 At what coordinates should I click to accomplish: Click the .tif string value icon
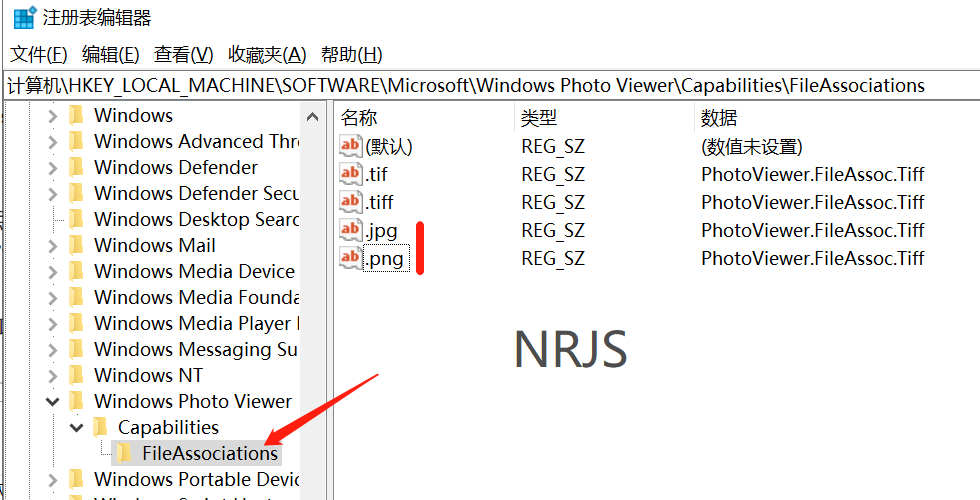[x=351, y=173]
